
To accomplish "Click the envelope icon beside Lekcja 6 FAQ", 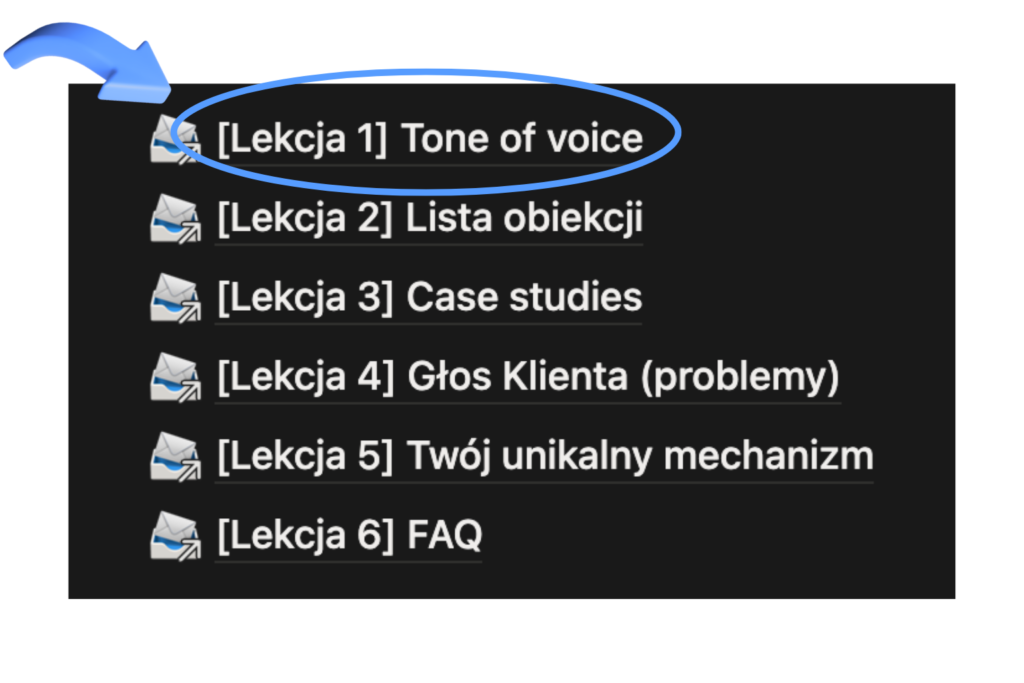I will (175, 538).
